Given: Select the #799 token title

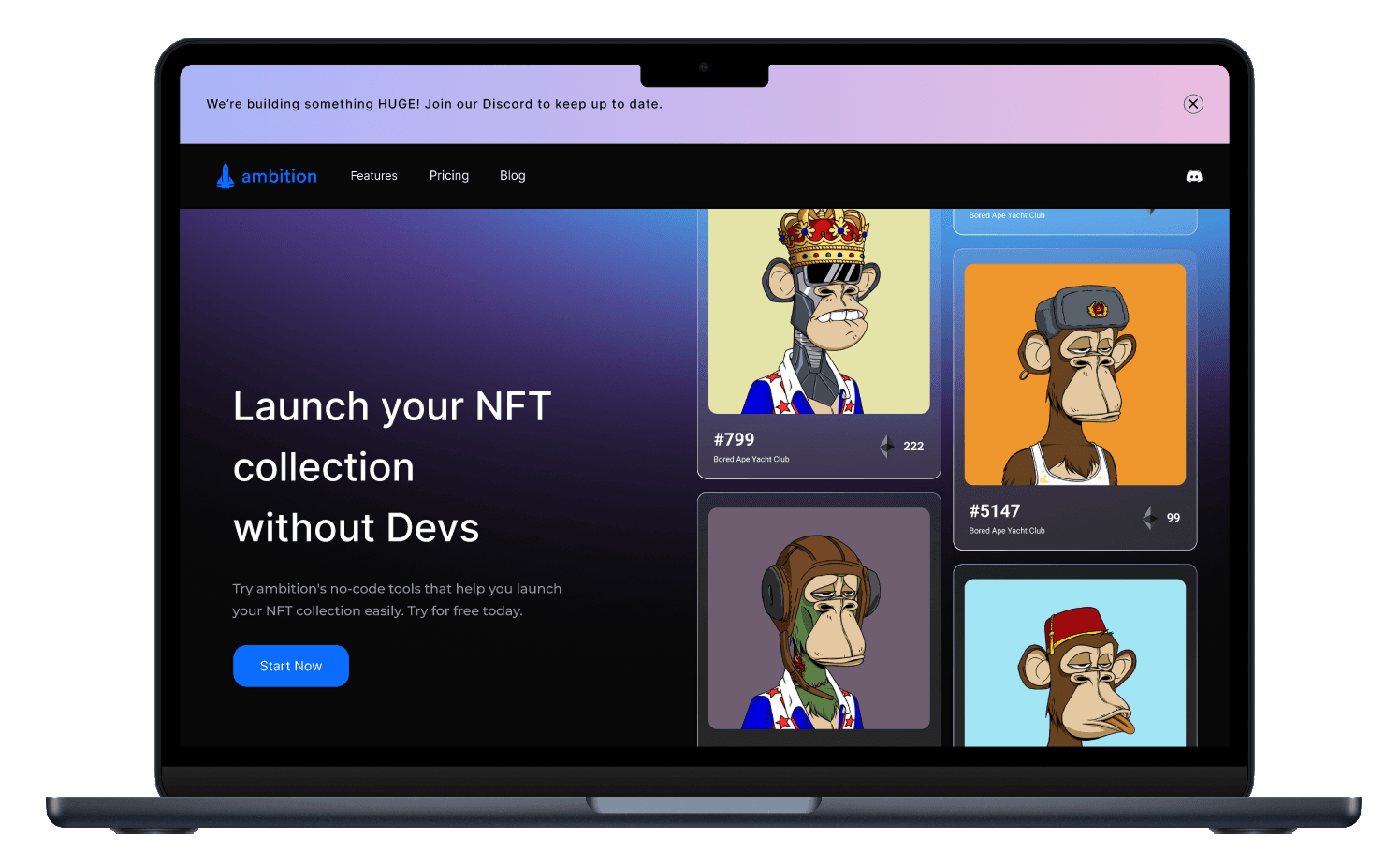Looking at the screenshot, I should [734, 439].
